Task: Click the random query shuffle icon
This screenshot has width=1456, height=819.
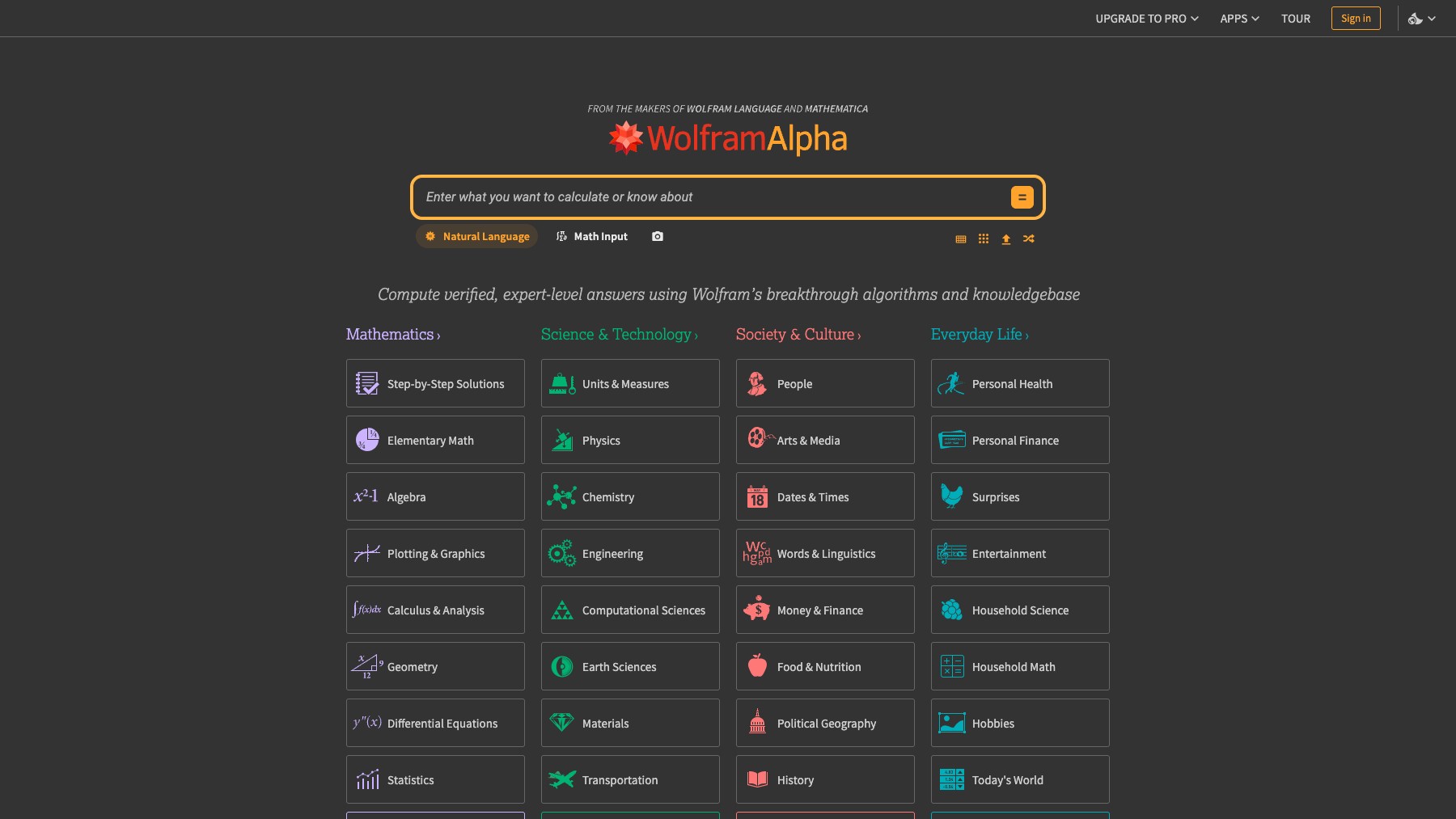Action: coord(1029,239)
